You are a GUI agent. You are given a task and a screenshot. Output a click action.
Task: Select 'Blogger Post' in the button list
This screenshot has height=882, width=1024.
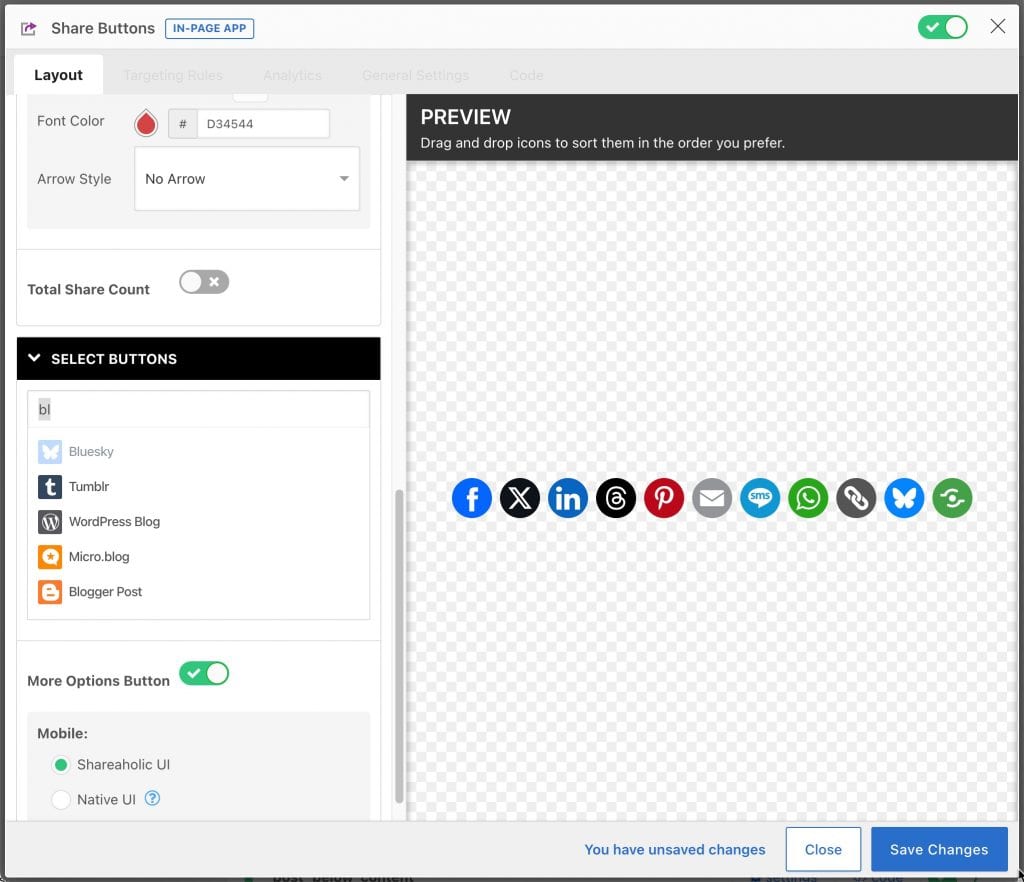coord(105,592)
